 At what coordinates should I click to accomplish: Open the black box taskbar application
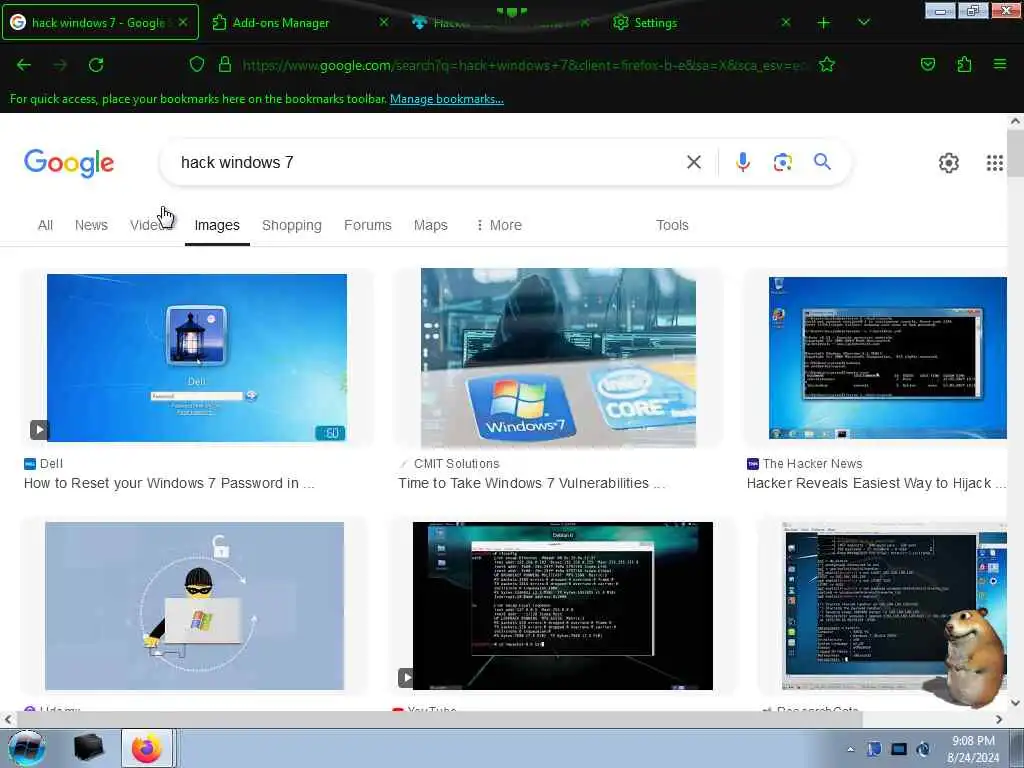[88, 748]
